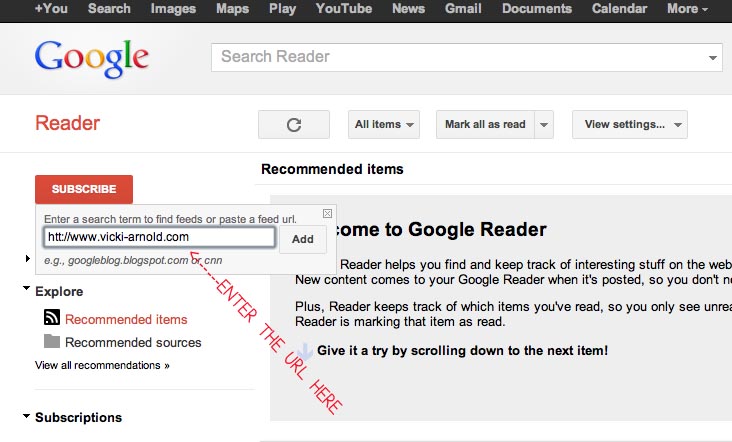Click Mark all as read button

coord(485,125)
